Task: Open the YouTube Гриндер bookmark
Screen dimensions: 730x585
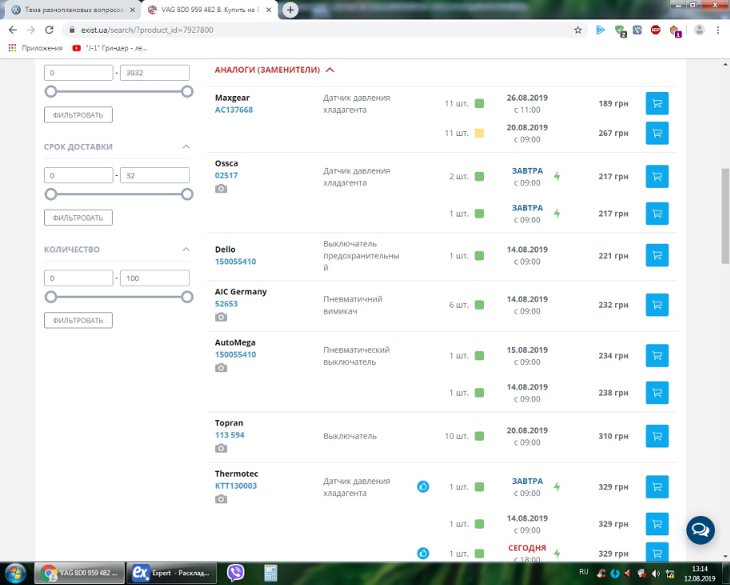Action: click(110, 48)
